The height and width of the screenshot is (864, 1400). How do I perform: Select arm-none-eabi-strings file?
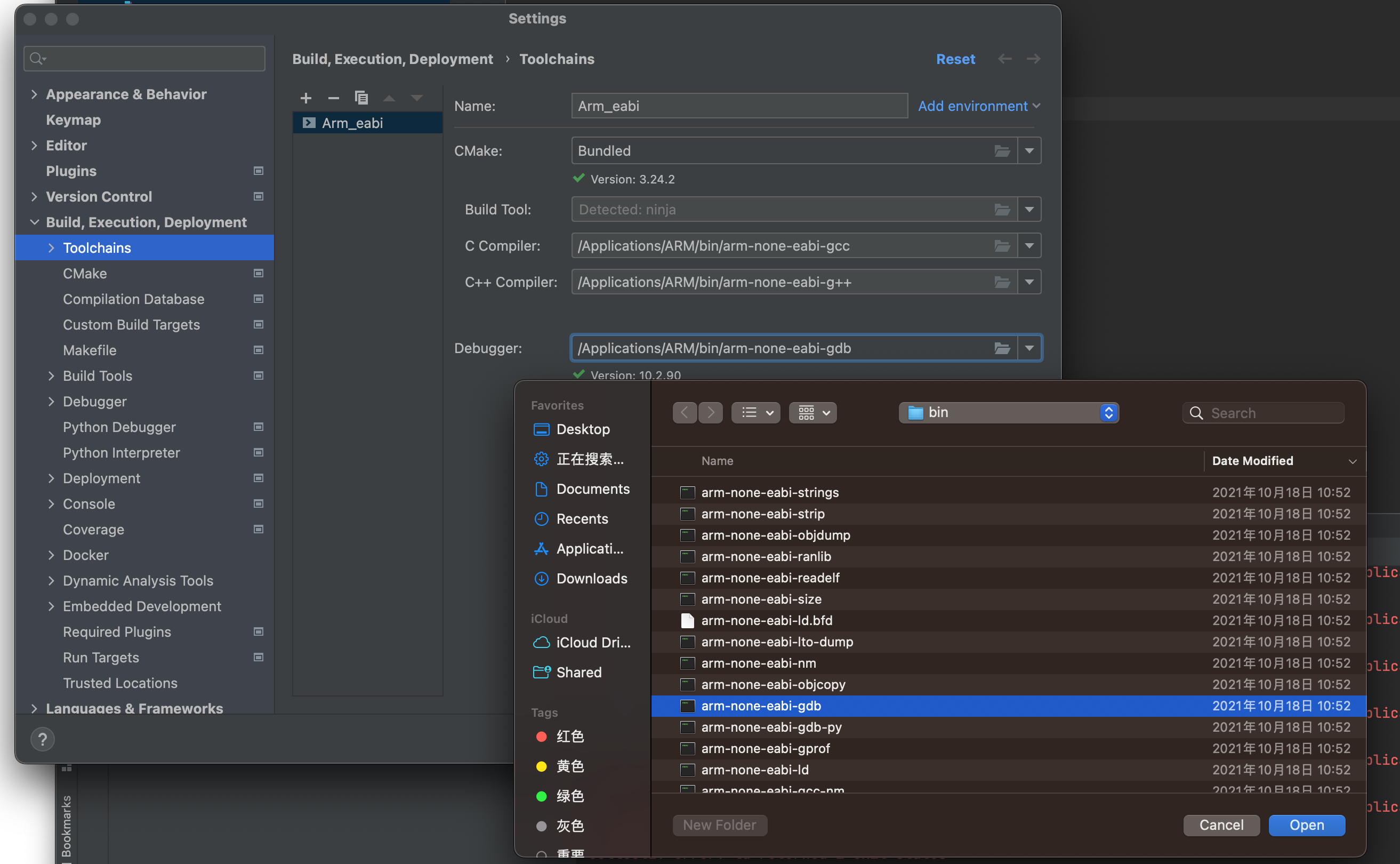click(x=1009, y=493)
